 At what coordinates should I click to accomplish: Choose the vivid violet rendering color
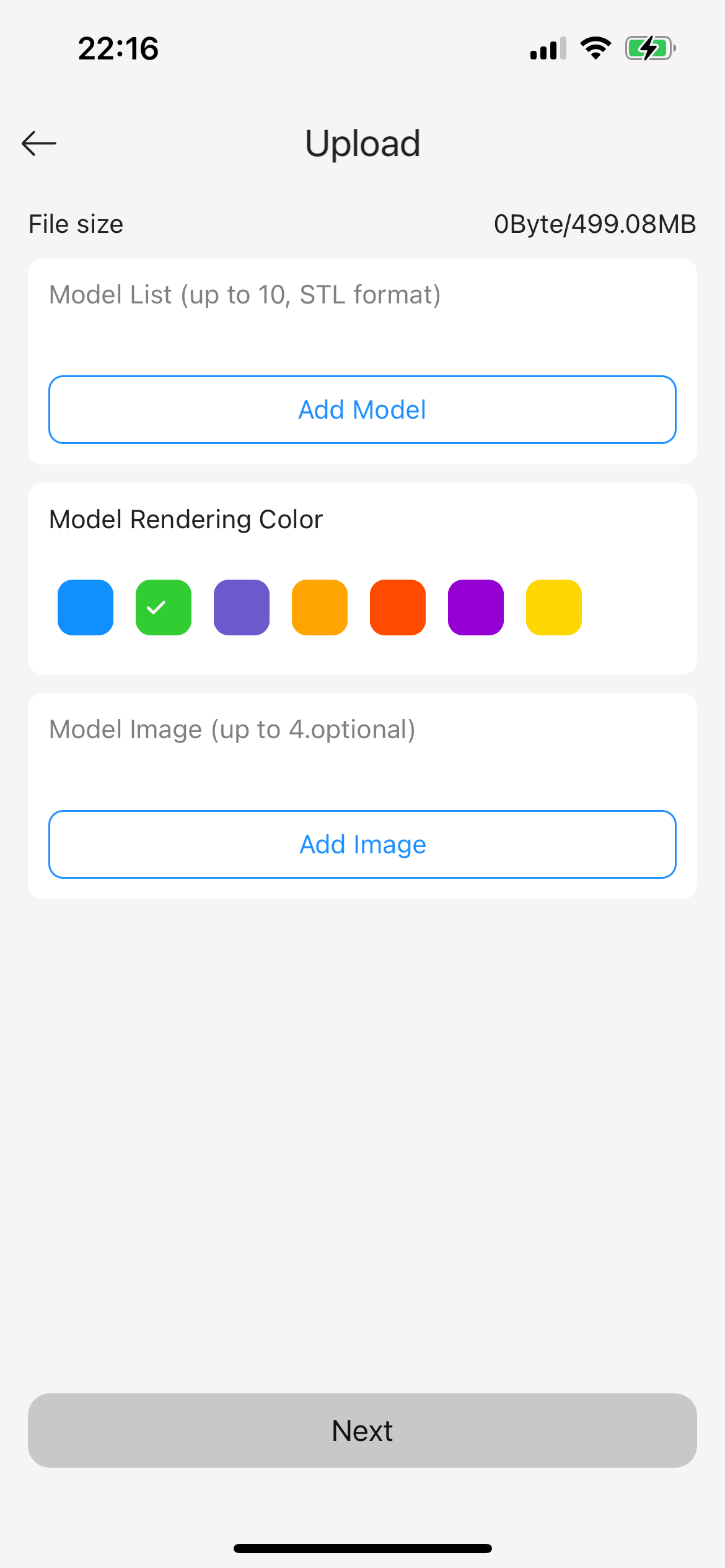pos(476,608)
